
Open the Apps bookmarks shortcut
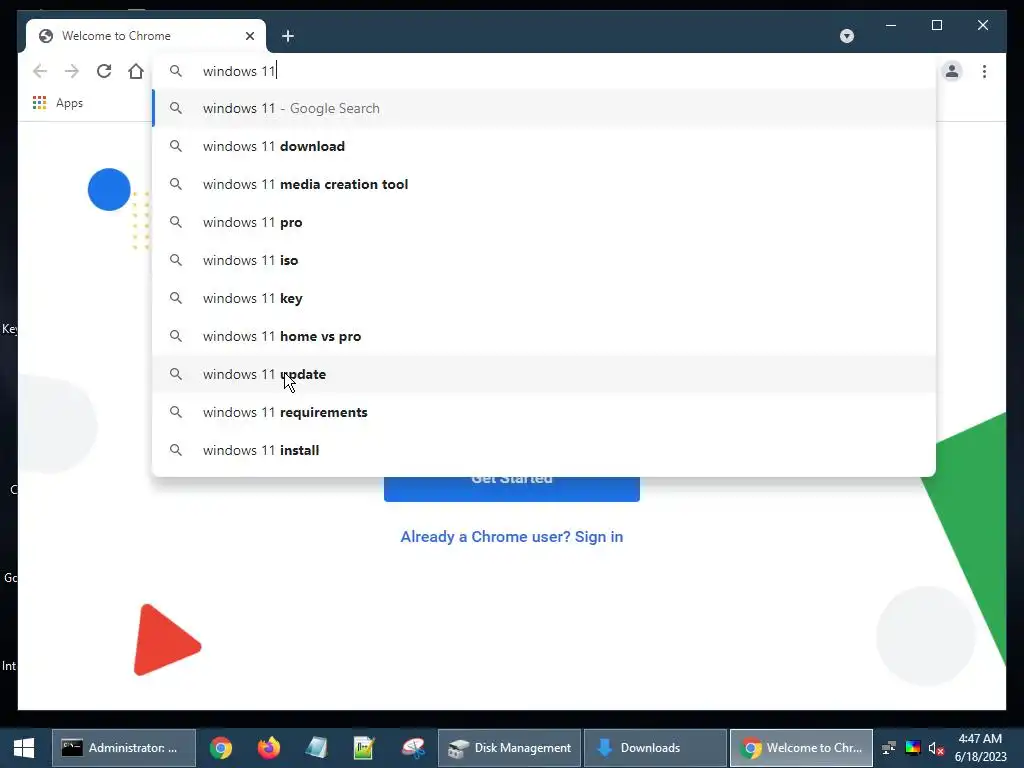(57, 103)
